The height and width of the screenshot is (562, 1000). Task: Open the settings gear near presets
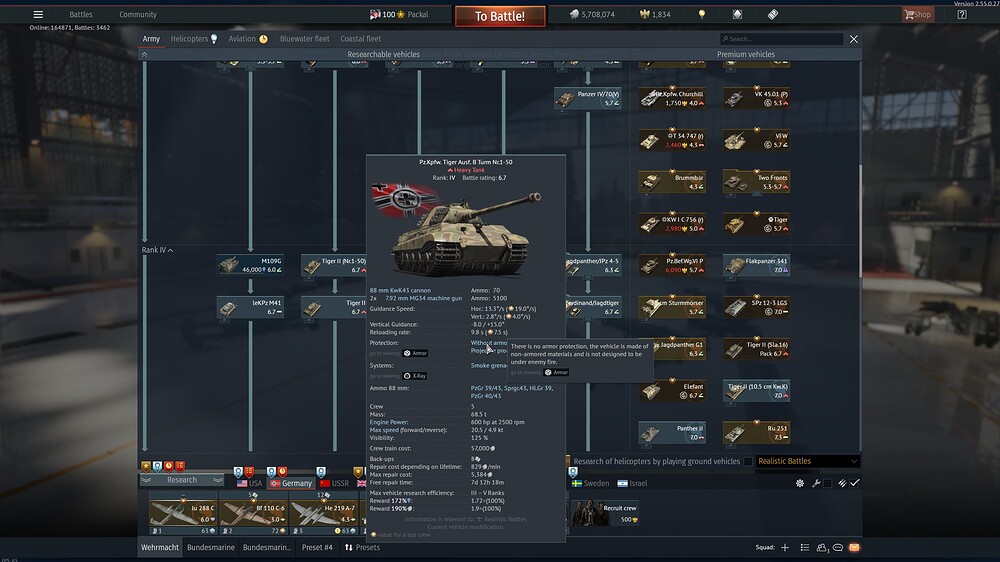pyautogui.click(x=800, y=483)
